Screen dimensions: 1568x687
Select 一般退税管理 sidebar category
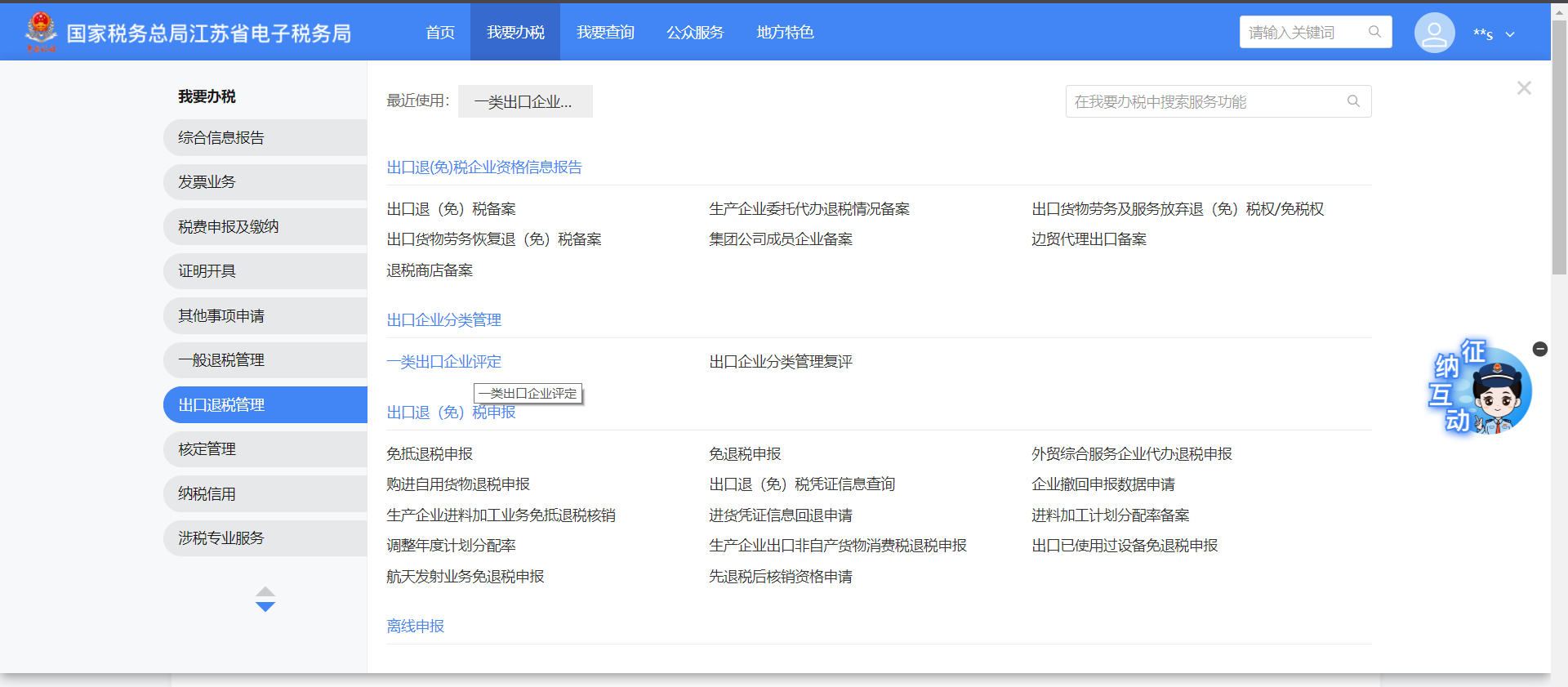[x=221, y=360]
